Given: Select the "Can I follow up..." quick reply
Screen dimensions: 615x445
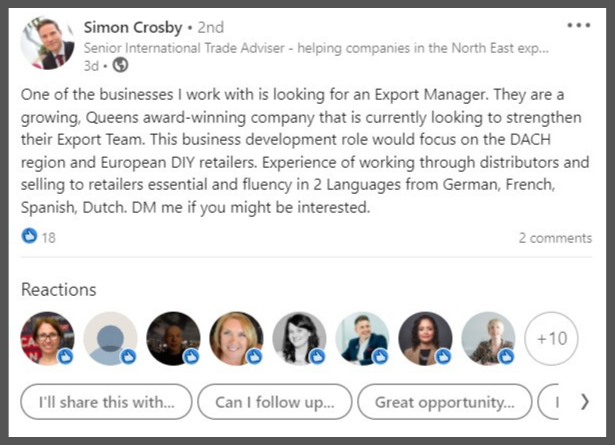Looking at the screenshot, I should point(274,402).
